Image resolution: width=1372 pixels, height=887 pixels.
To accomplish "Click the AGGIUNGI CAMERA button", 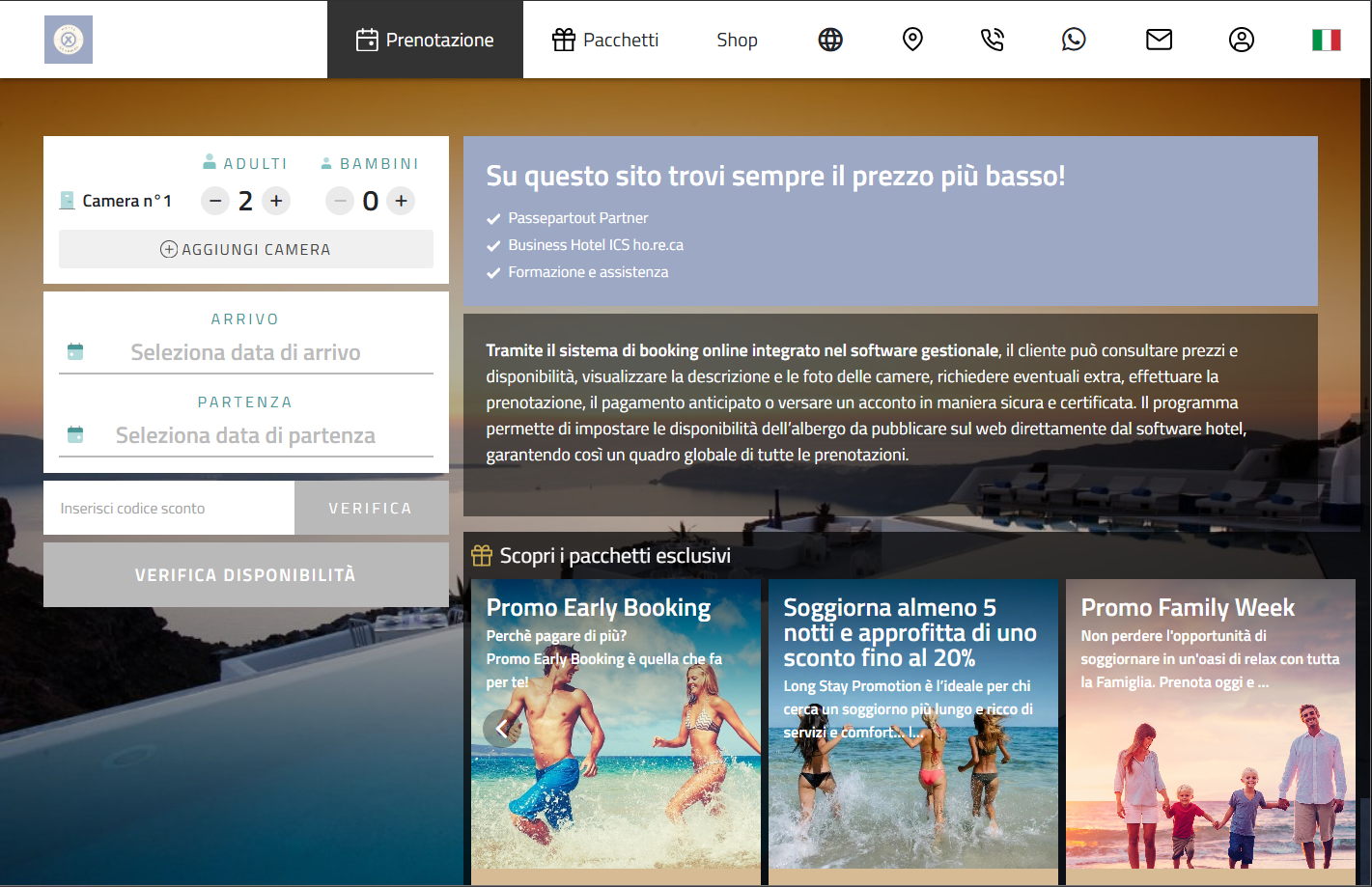I will [x=246, y=248].
